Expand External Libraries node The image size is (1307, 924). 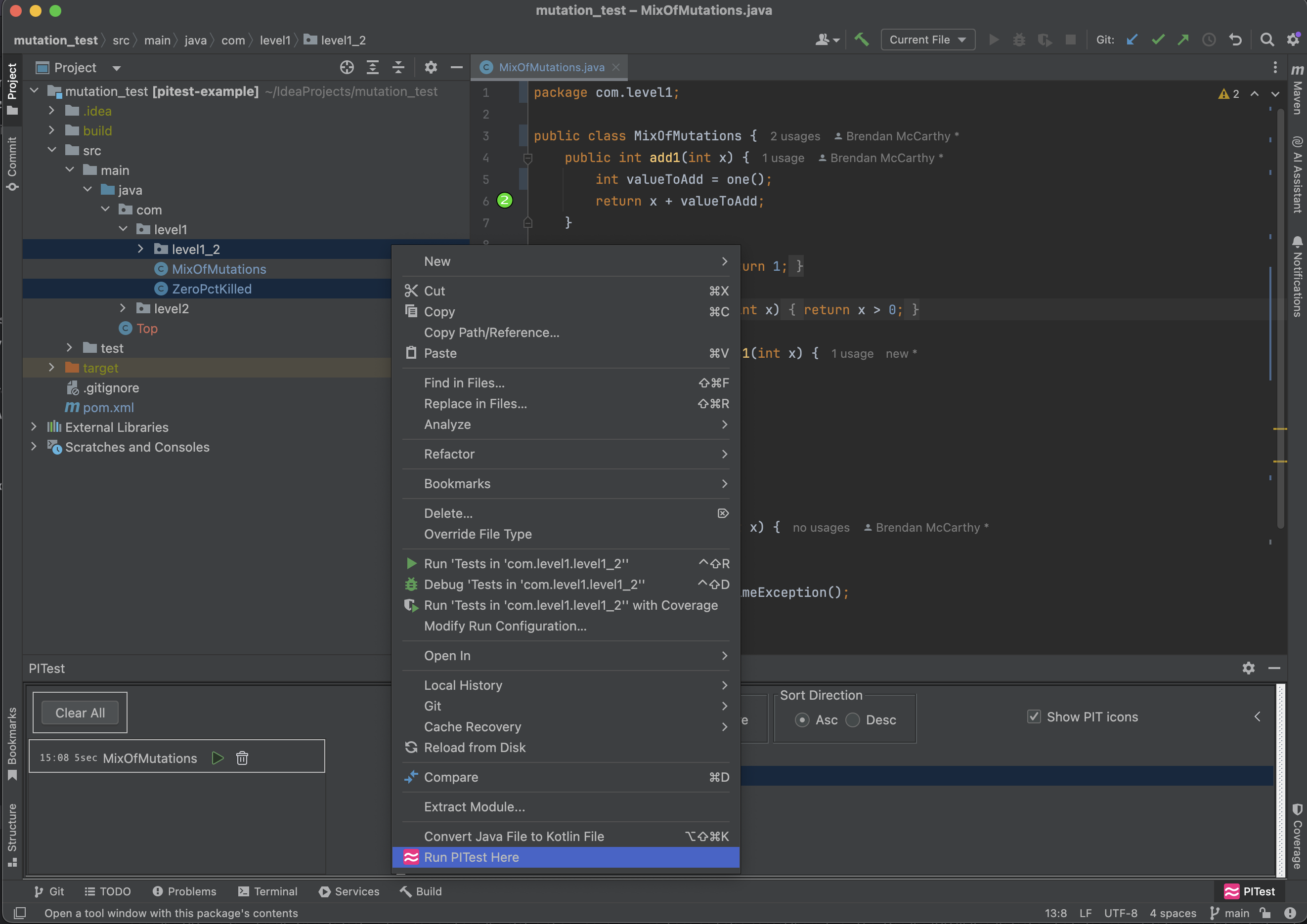(x=34, y=426)
